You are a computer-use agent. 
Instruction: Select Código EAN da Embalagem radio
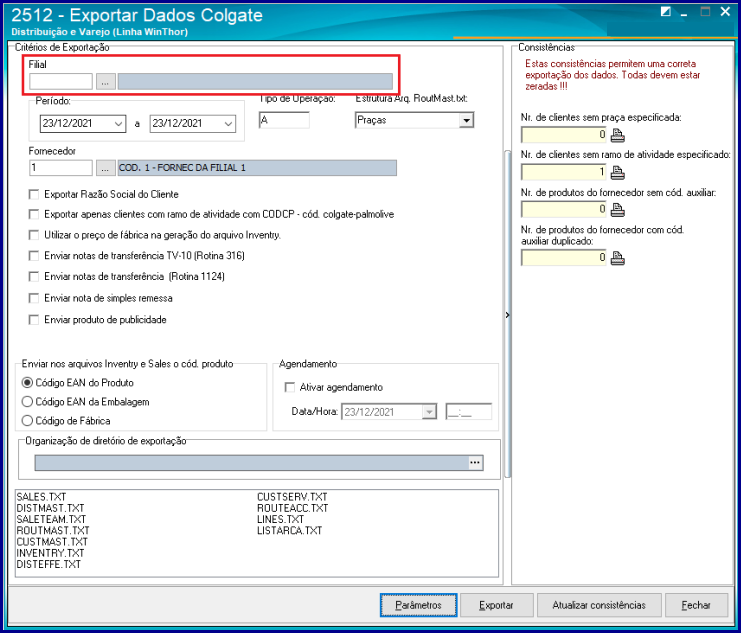tap(27, 402)
